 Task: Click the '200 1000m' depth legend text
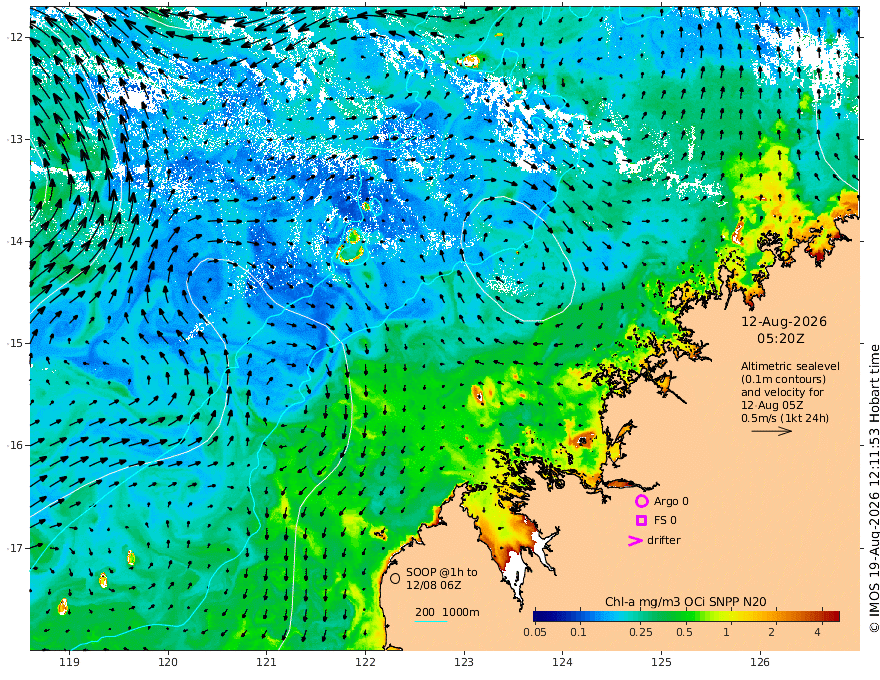point(447,612)
